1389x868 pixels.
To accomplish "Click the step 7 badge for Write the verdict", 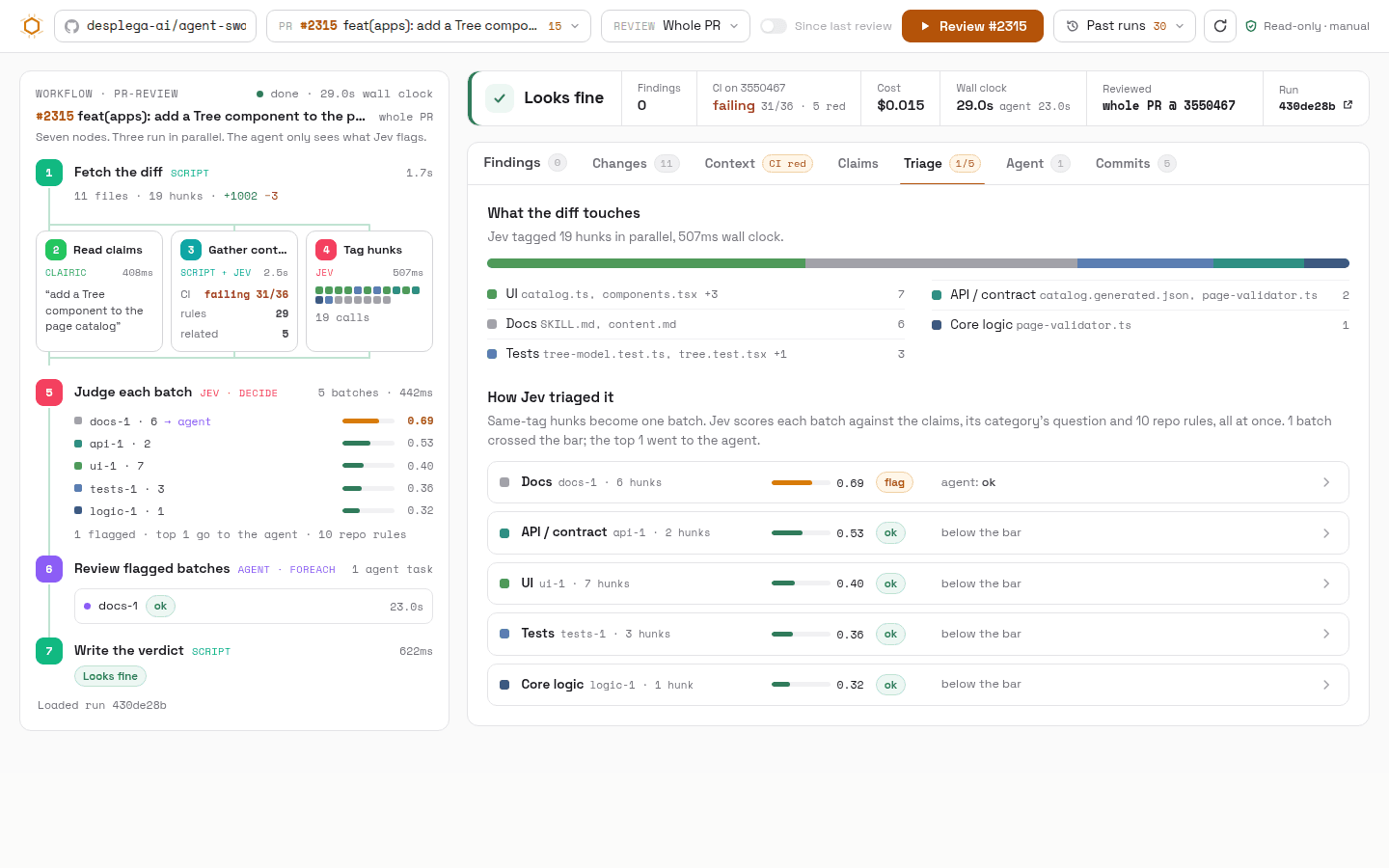I will point(49,651).
